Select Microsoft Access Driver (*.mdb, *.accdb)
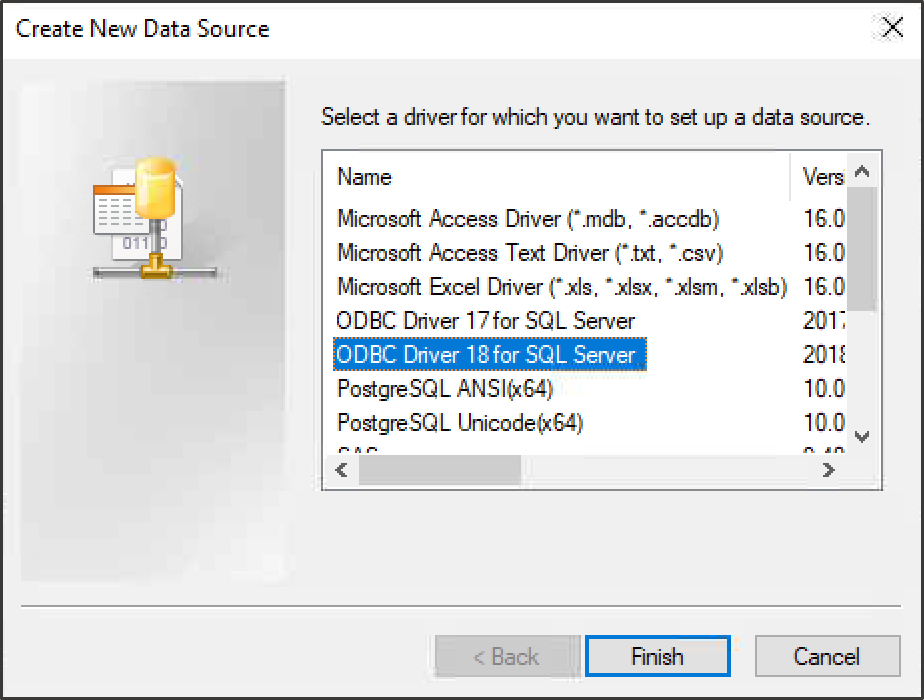 pyautogui.click(x=528, y=219)
